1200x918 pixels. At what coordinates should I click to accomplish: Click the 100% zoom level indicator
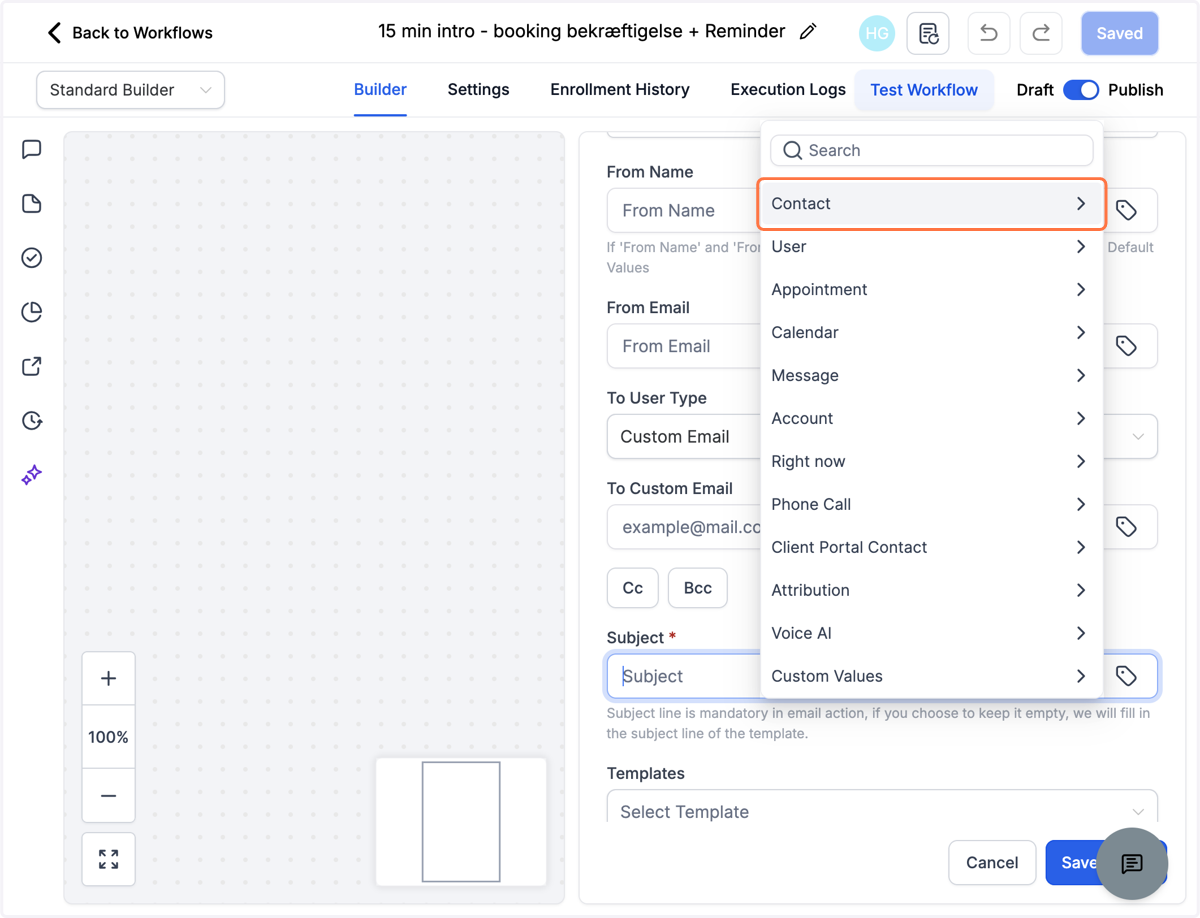click(x=108, y=738)
